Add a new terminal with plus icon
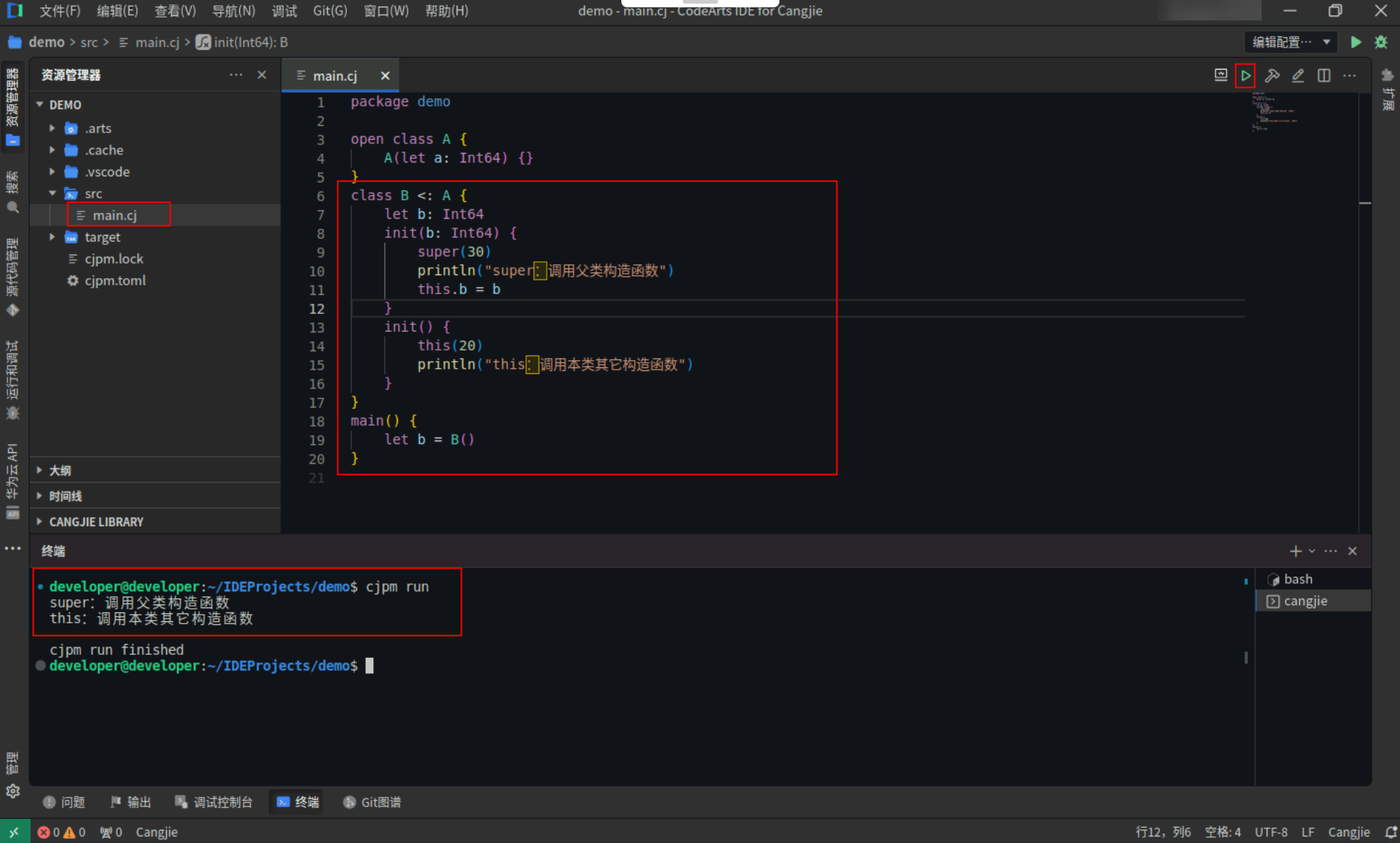Screen dimensions: 1400x843 coord(1295,551)
